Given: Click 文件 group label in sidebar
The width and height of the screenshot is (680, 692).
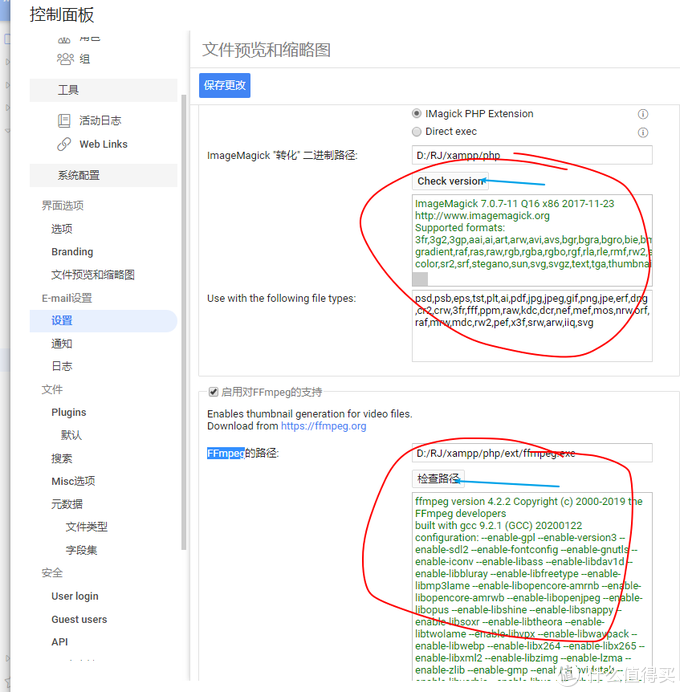Looking at the screenshot, I should pyautogui.click(x=52, y=389).
